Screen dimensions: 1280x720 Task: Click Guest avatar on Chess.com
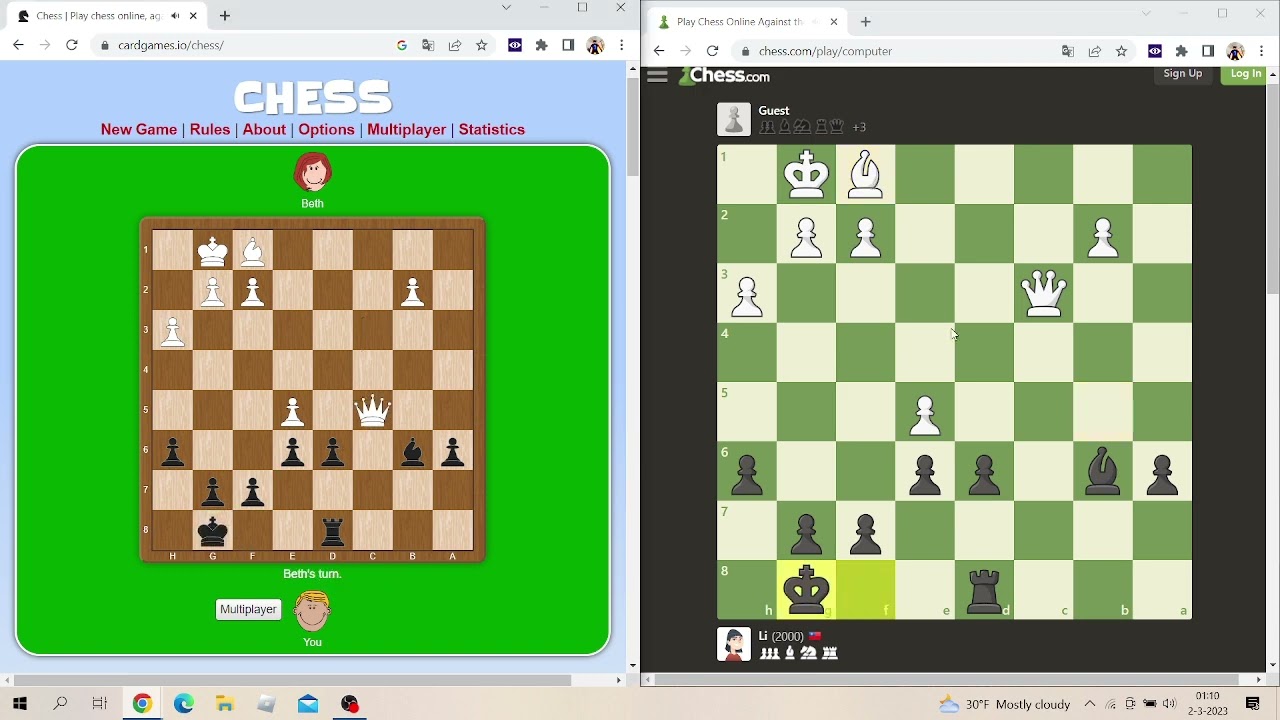pos(734,120)
